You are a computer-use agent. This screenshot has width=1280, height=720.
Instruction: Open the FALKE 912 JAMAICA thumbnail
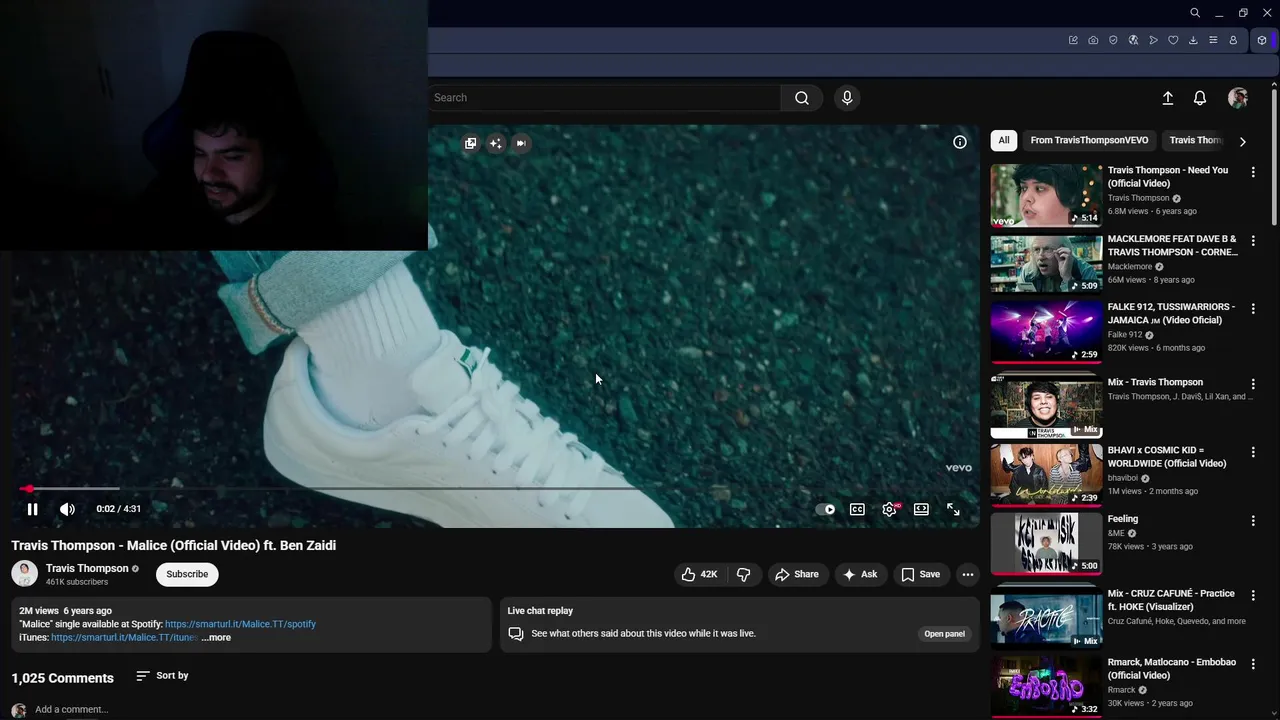(x=1046, y=332)
